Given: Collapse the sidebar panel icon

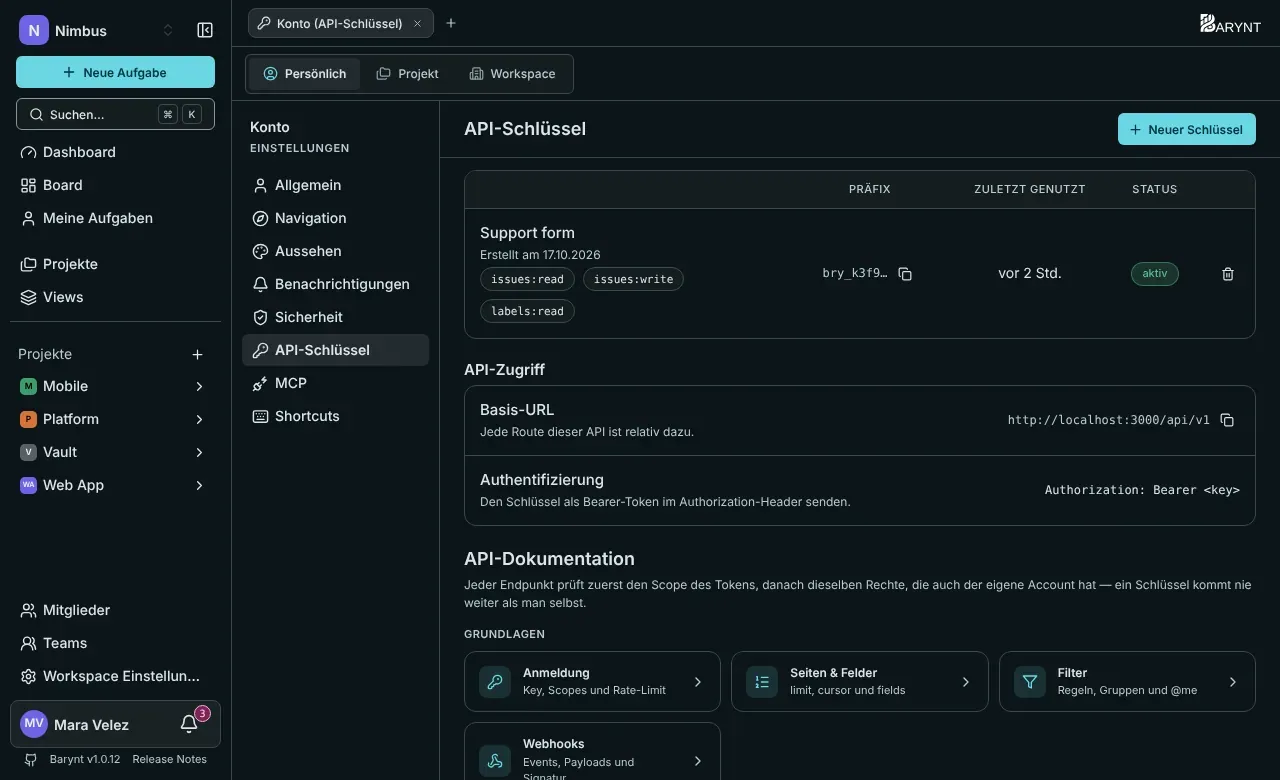Looking at the screenshot, I should [x=205, y=30].
